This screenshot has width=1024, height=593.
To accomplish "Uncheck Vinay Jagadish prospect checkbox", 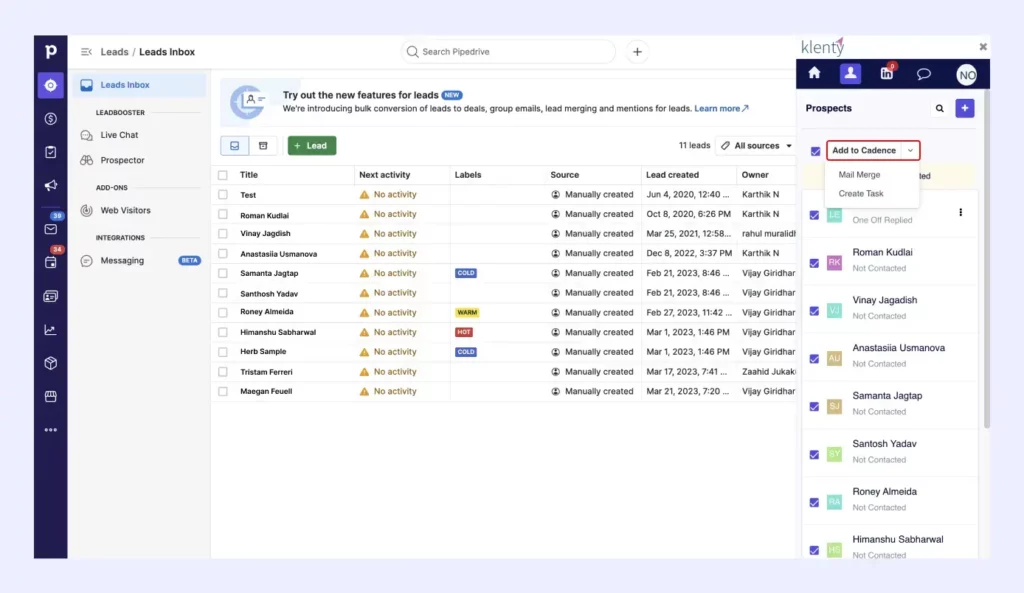I will click(814, 311).
